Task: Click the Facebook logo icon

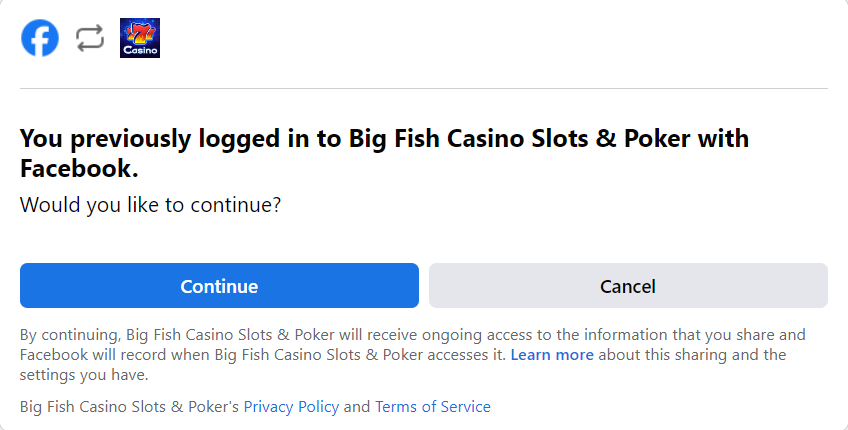Action: (x=40, y=38)
